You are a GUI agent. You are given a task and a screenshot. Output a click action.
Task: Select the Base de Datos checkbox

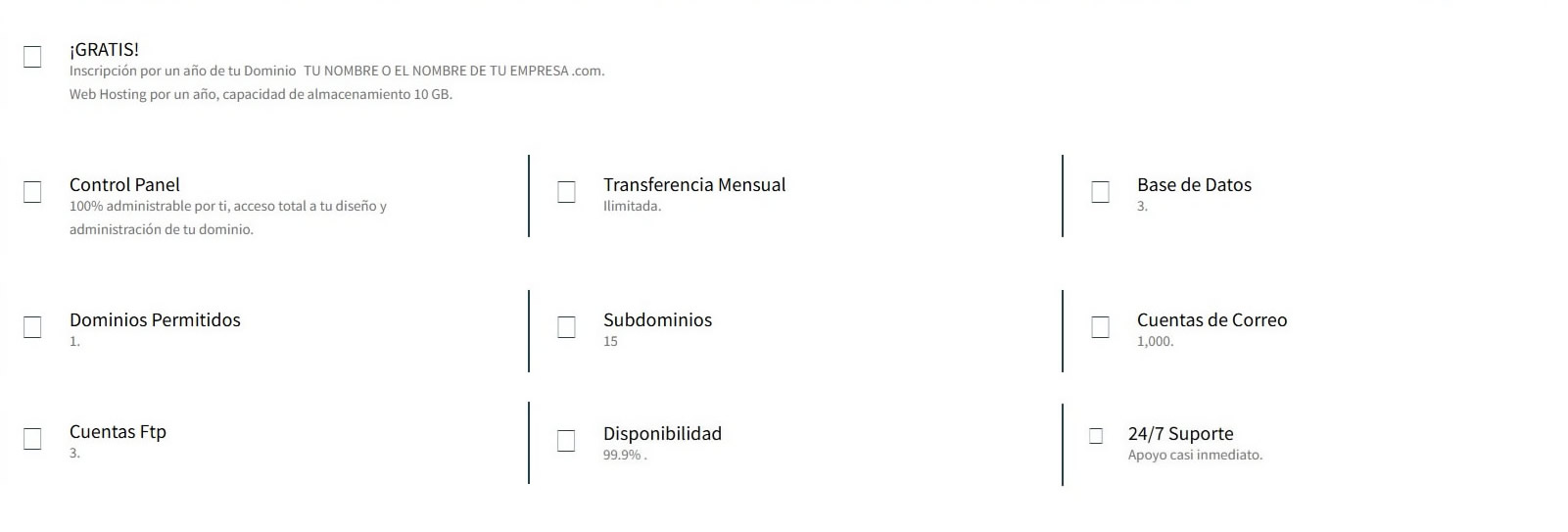point(1100,192)
